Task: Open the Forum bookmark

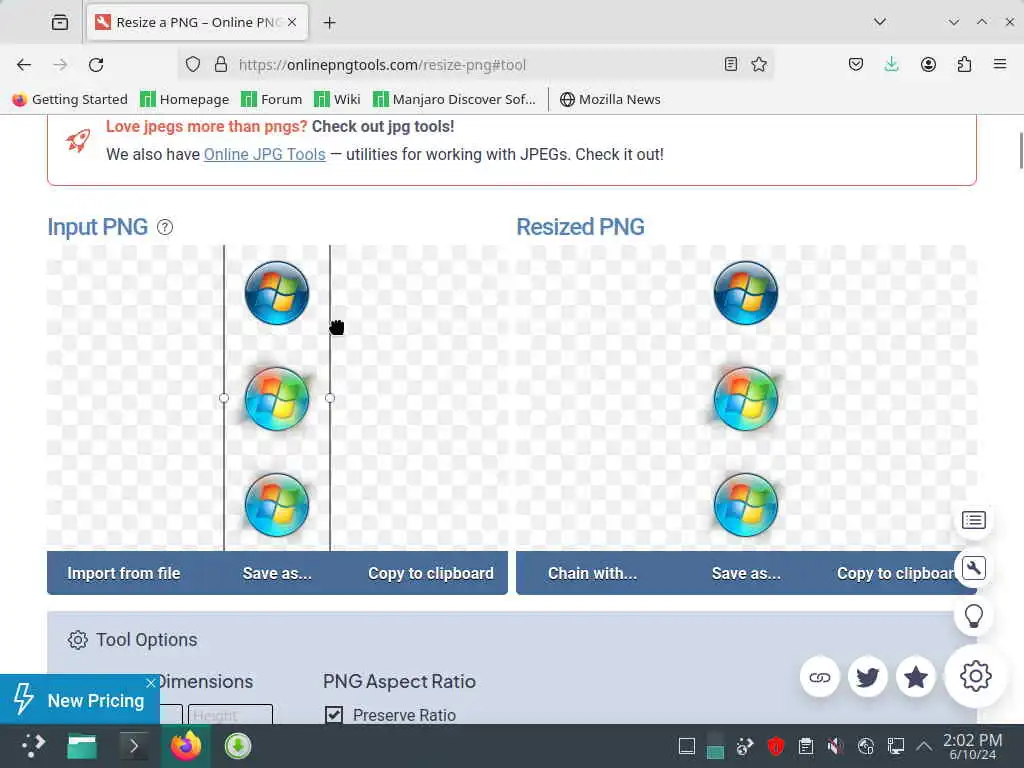Action: (272, 99)
